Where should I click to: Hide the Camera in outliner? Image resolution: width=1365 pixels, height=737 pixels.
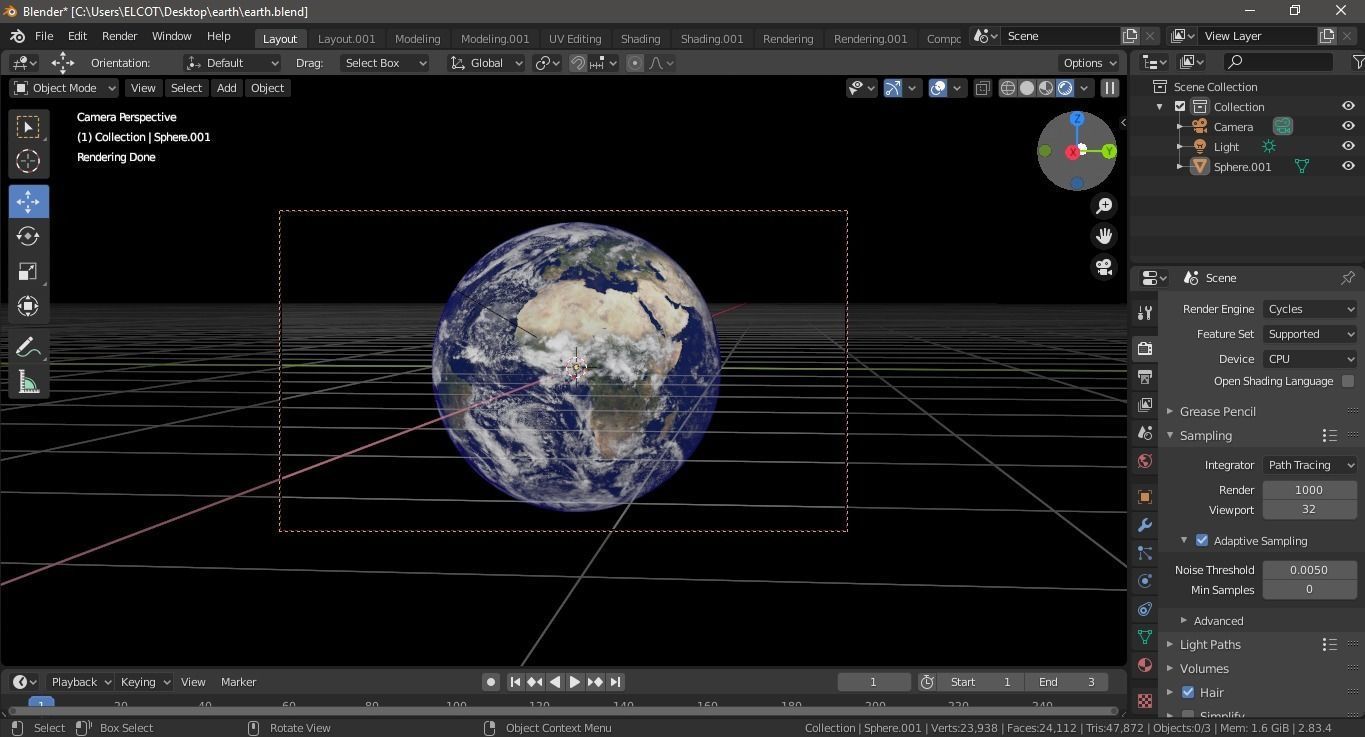(1348, 127)
